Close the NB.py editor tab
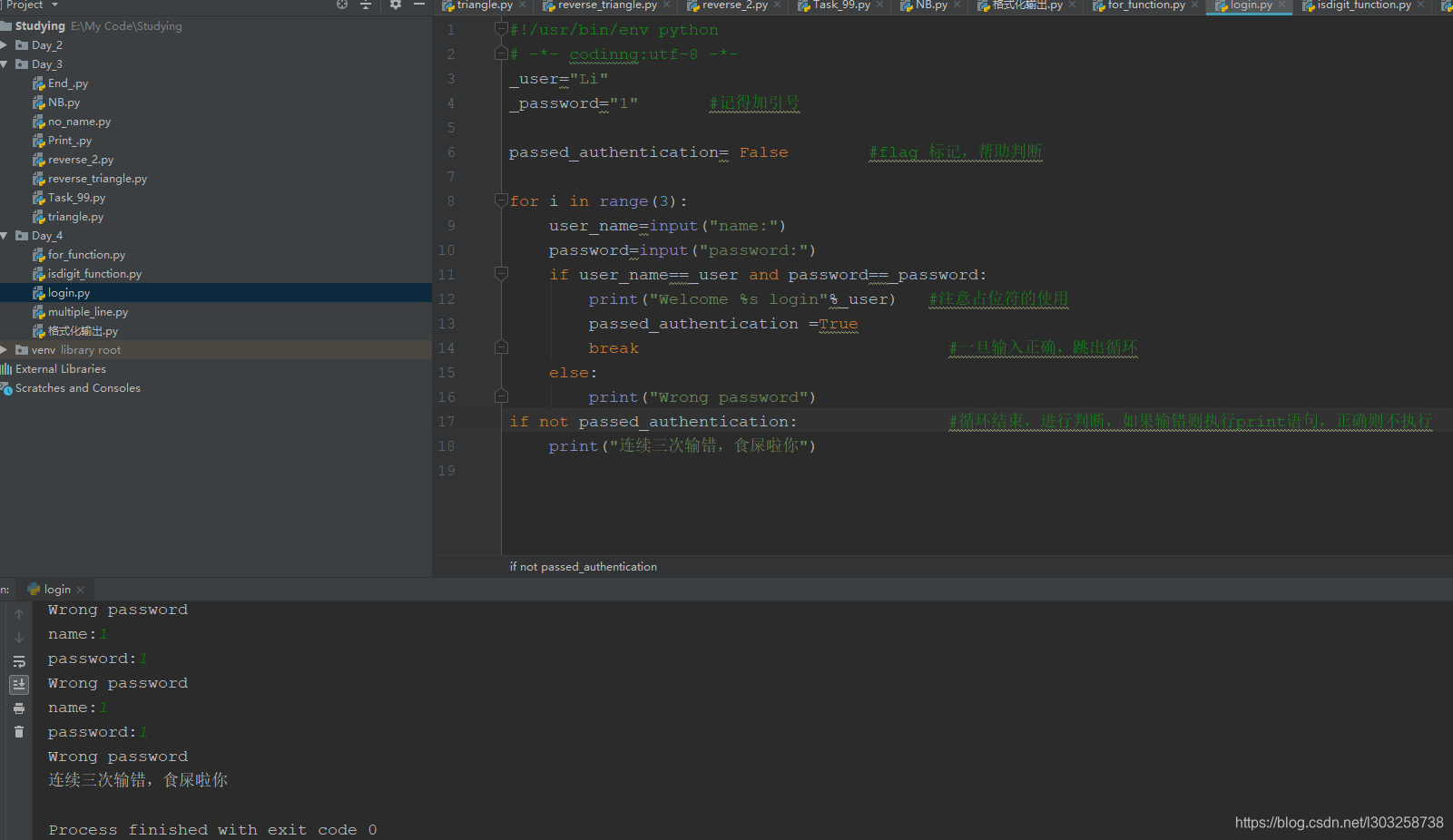The image size is (1453, 840). (957, 5)
